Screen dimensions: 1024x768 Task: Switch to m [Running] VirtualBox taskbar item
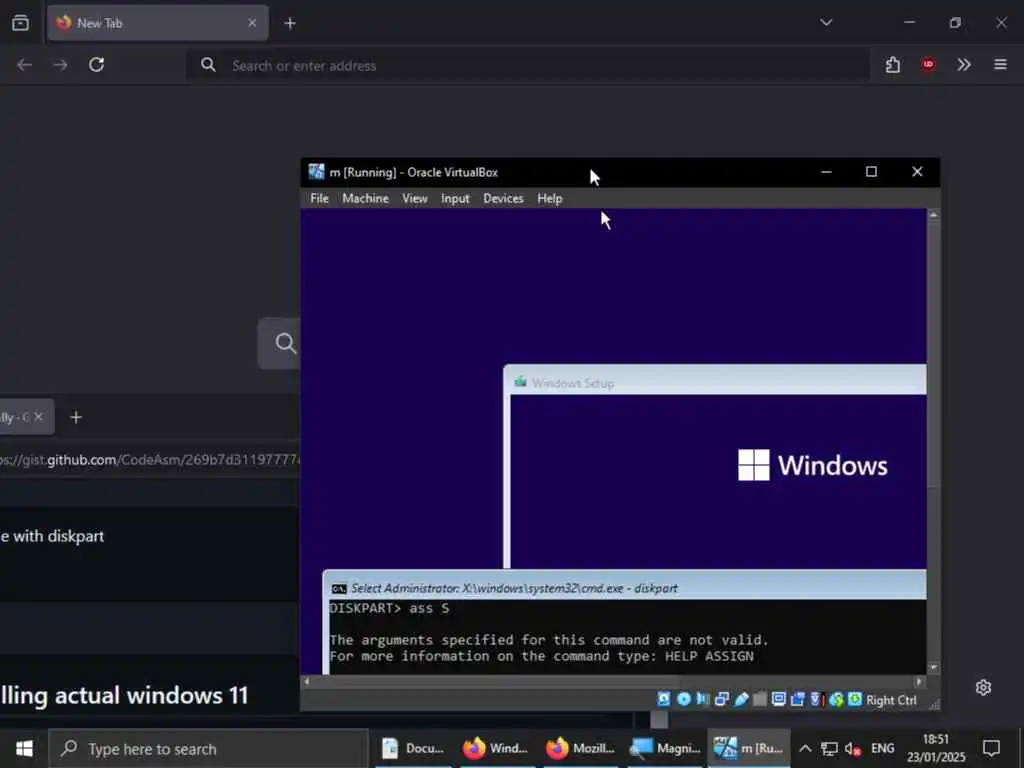[x=748, y=748]
